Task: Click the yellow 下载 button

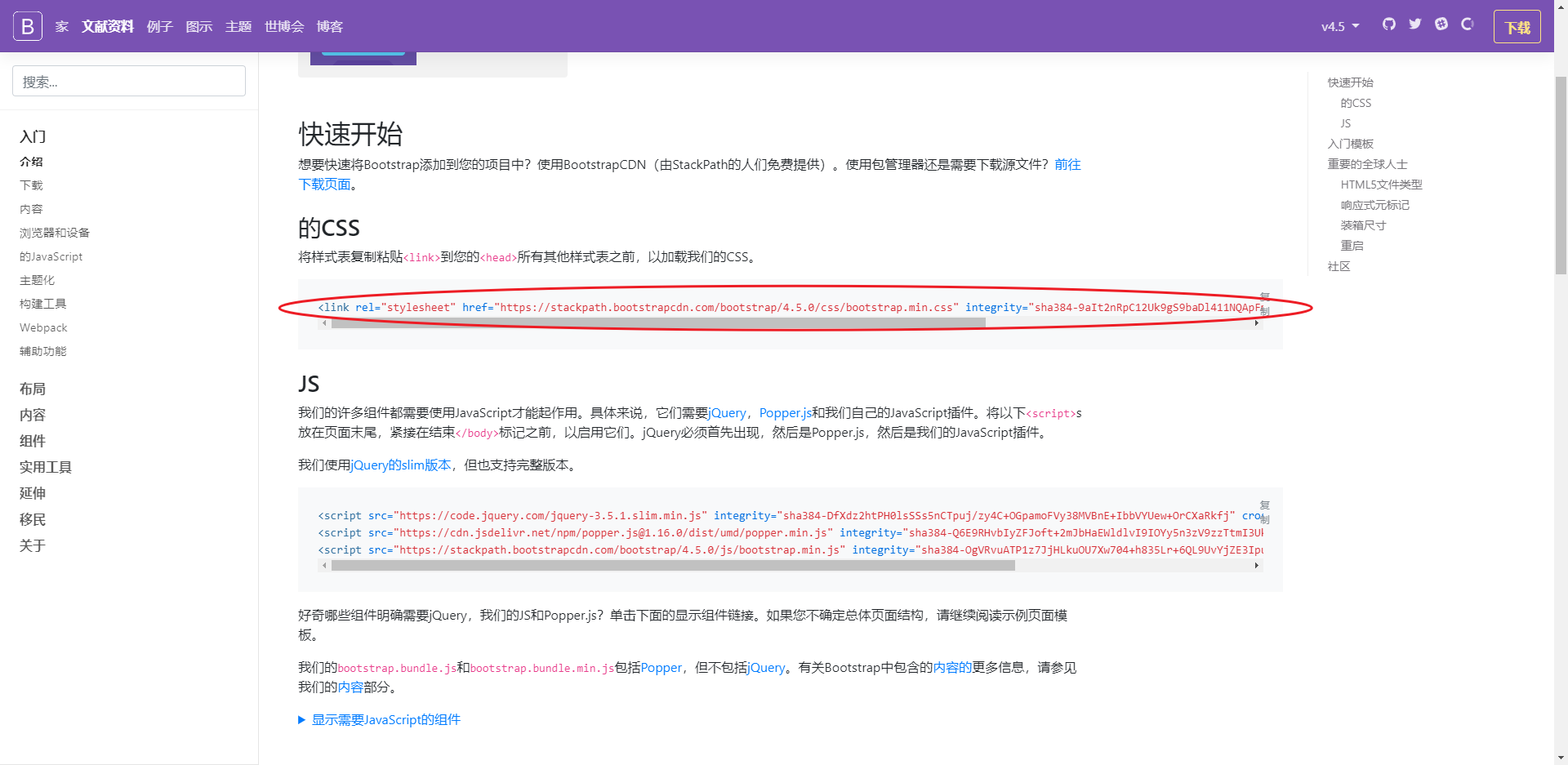Action: (x=1517, y=26)
